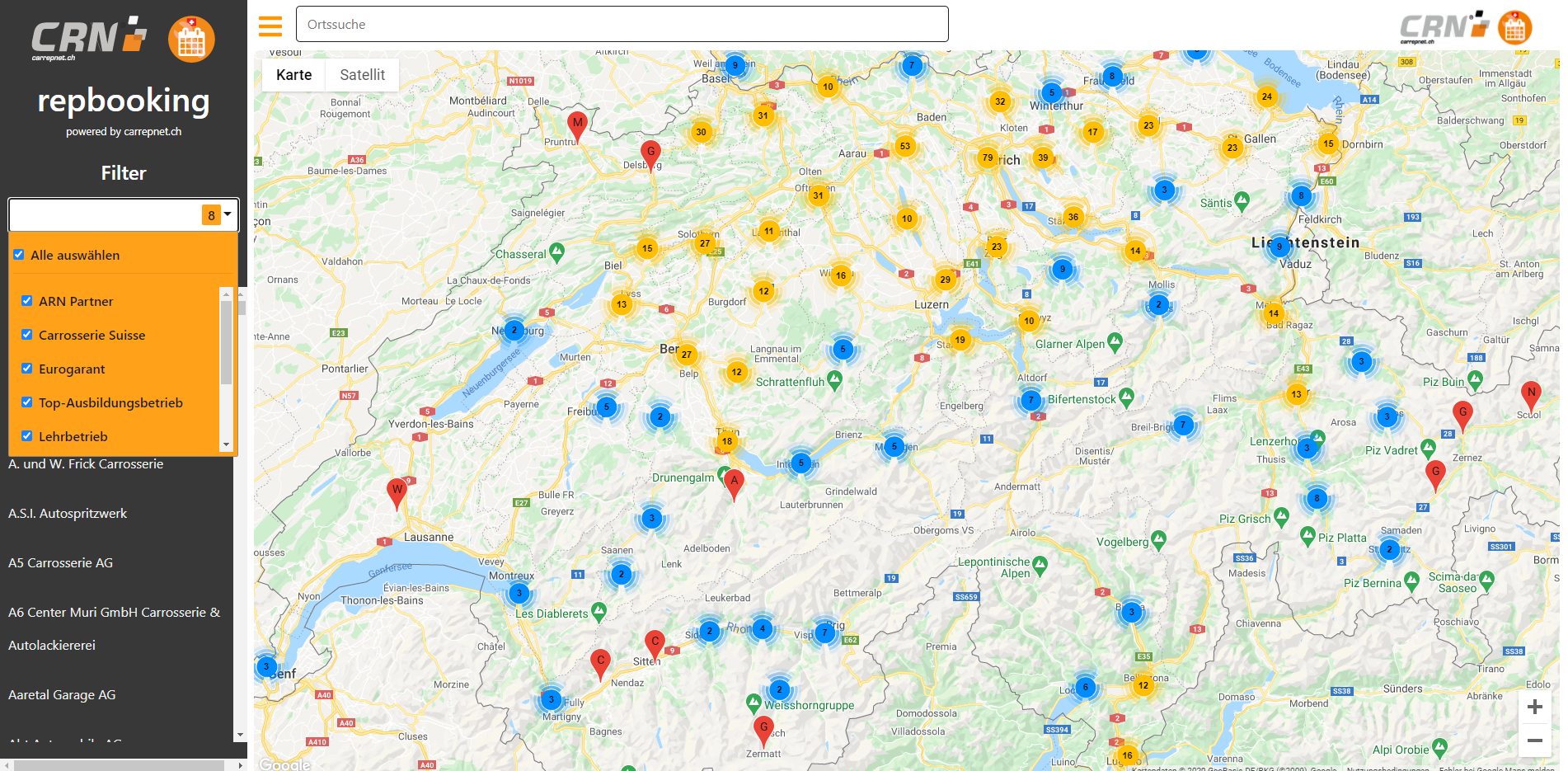
Task: Uncheck the Alle auswählen checkbox
Action: (19, 255)
